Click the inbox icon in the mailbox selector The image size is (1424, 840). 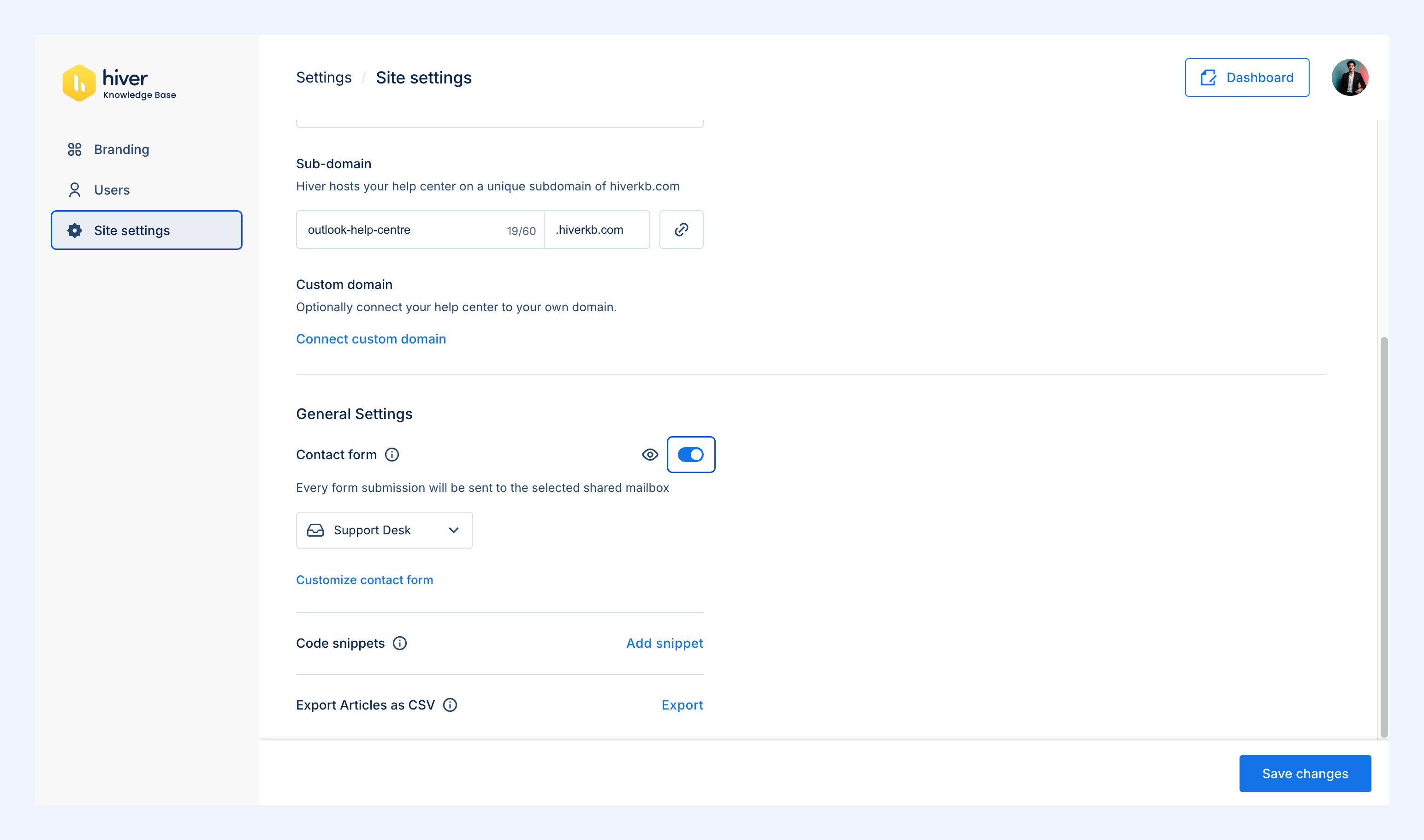click(315, 530)
